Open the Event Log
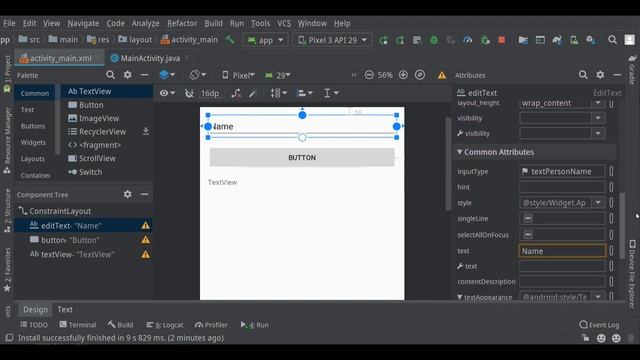The height and width of the screenshot is (360, 640). coord(599,325)
